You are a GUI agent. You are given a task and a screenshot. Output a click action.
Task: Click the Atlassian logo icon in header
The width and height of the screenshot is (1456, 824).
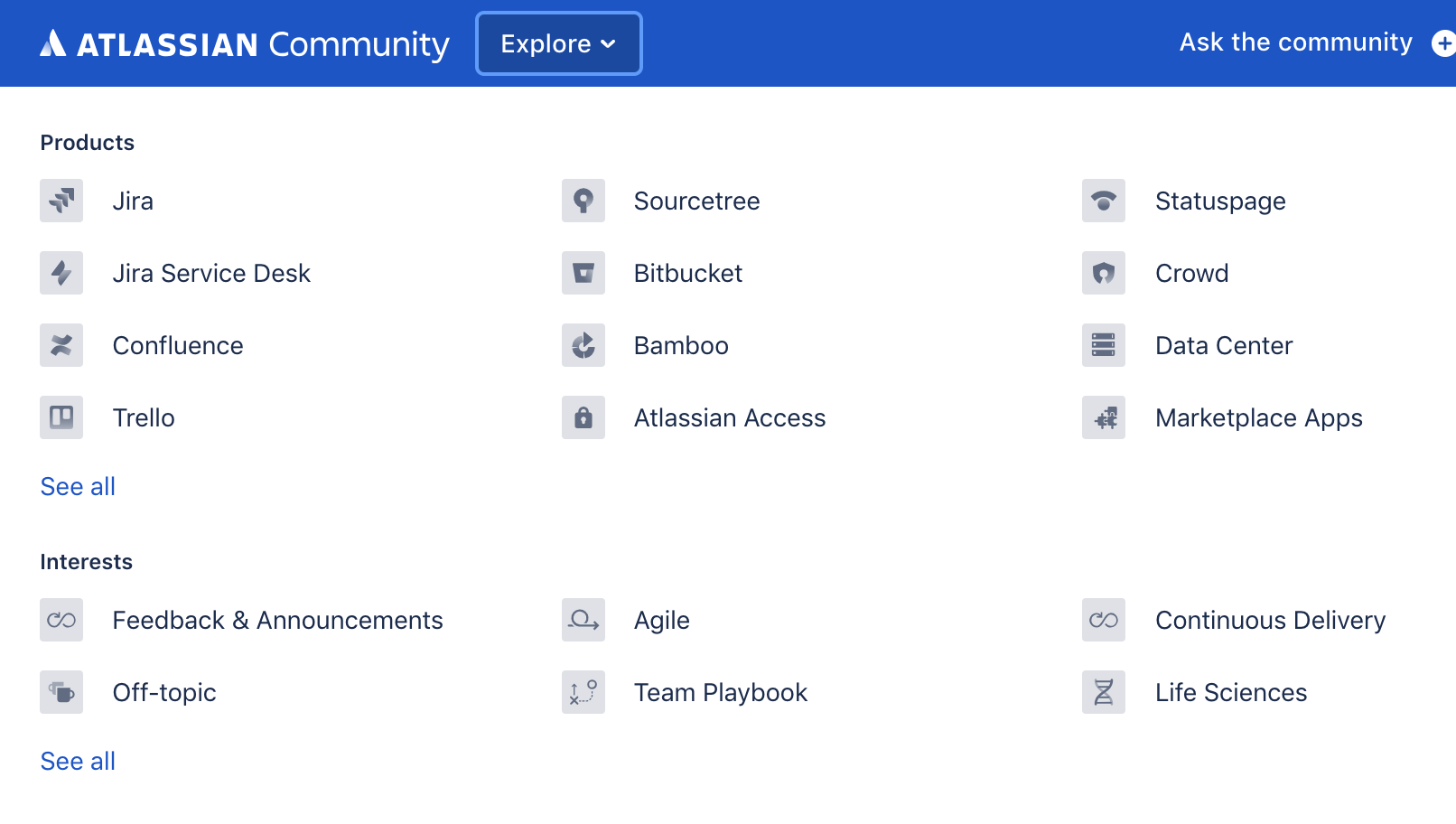coord(53,43)
